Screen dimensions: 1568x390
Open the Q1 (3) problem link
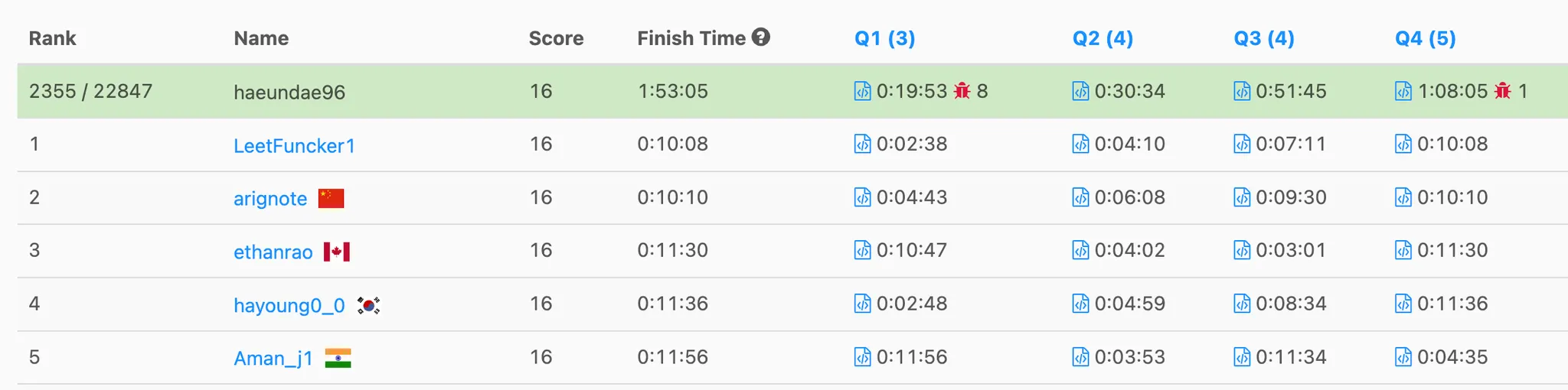884,38
